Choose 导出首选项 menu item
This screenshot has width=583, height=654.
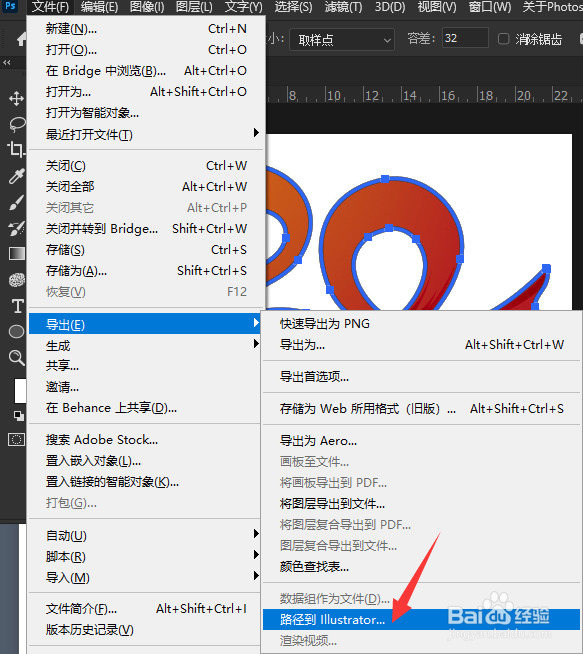[421, 377]
